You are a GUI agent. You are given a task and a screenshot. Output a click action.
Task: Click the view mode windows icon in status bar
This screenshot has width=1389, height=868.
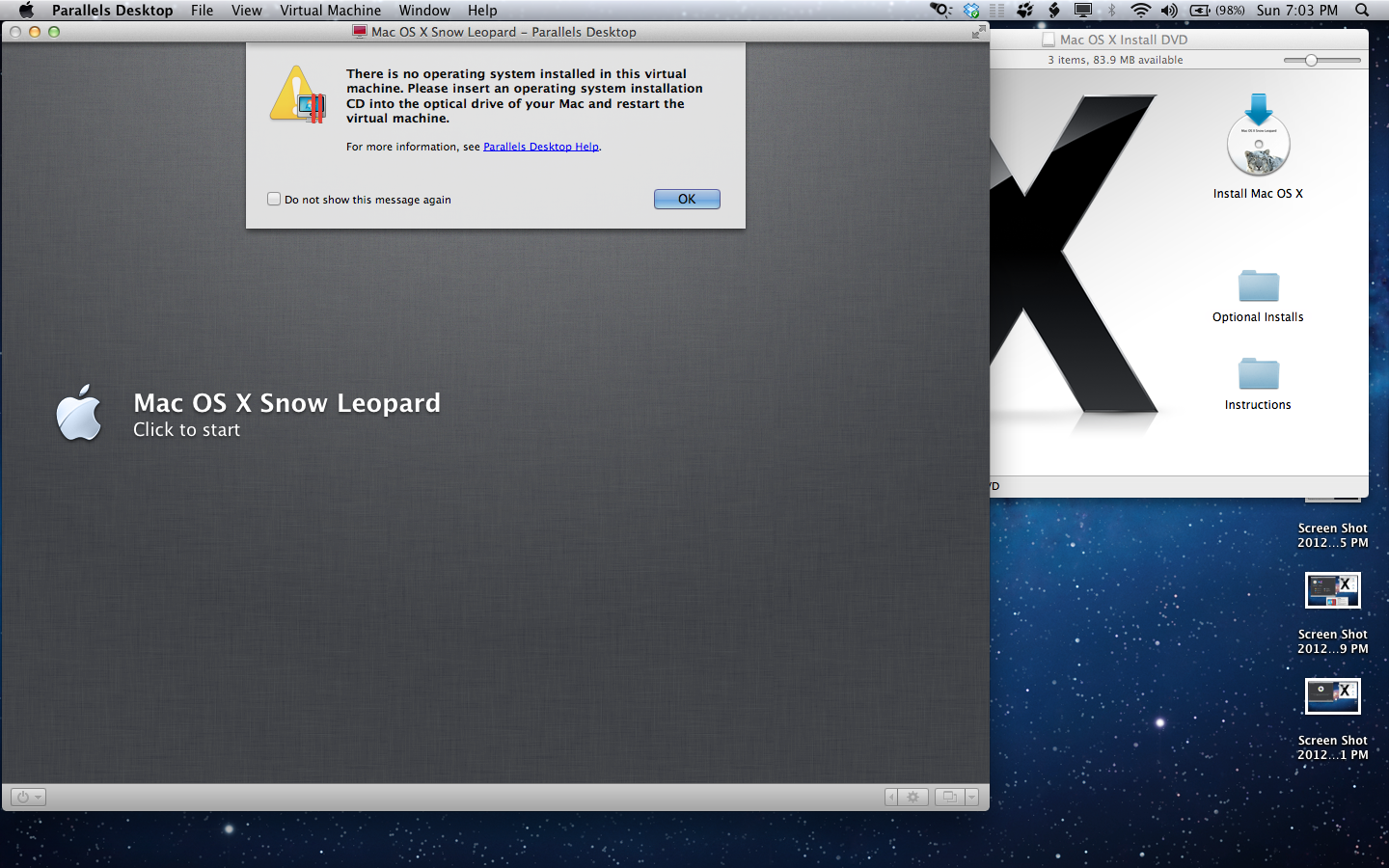(949, 797)
